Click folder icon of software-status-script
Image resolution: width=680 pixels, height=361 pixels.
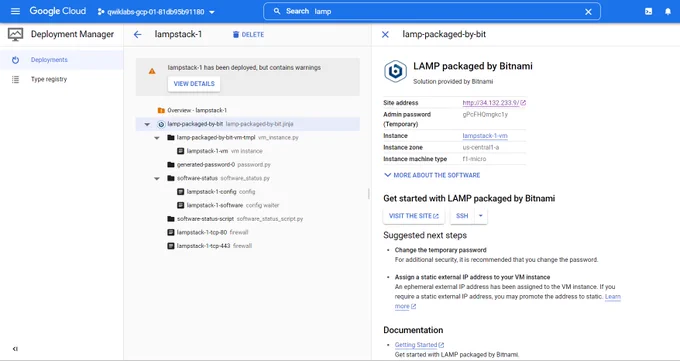pyautogui.click(x=171, y=219)
